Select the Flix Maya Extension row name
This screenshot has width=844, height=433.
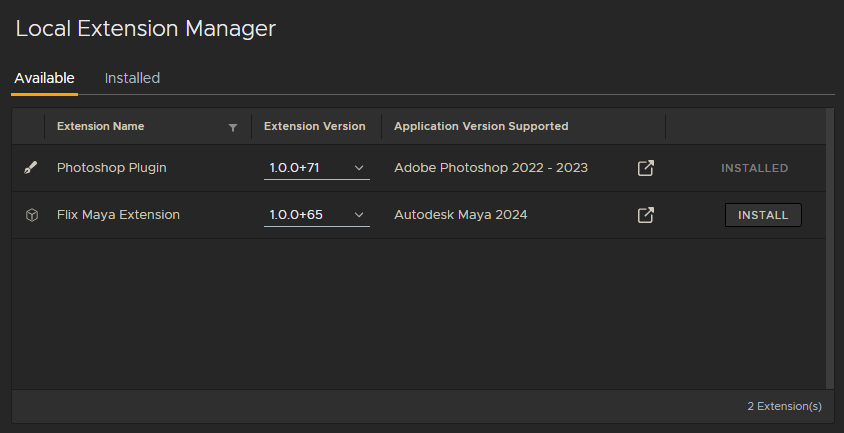[x=118, y=215]
